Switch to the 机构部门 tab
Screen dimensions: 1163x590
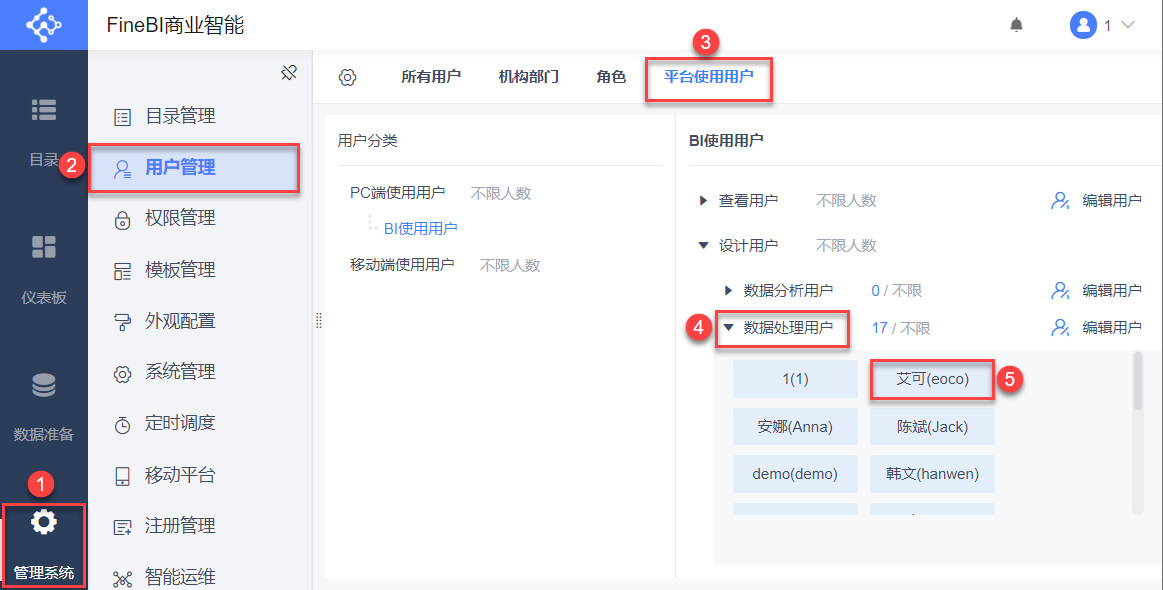tap(528, 76)
